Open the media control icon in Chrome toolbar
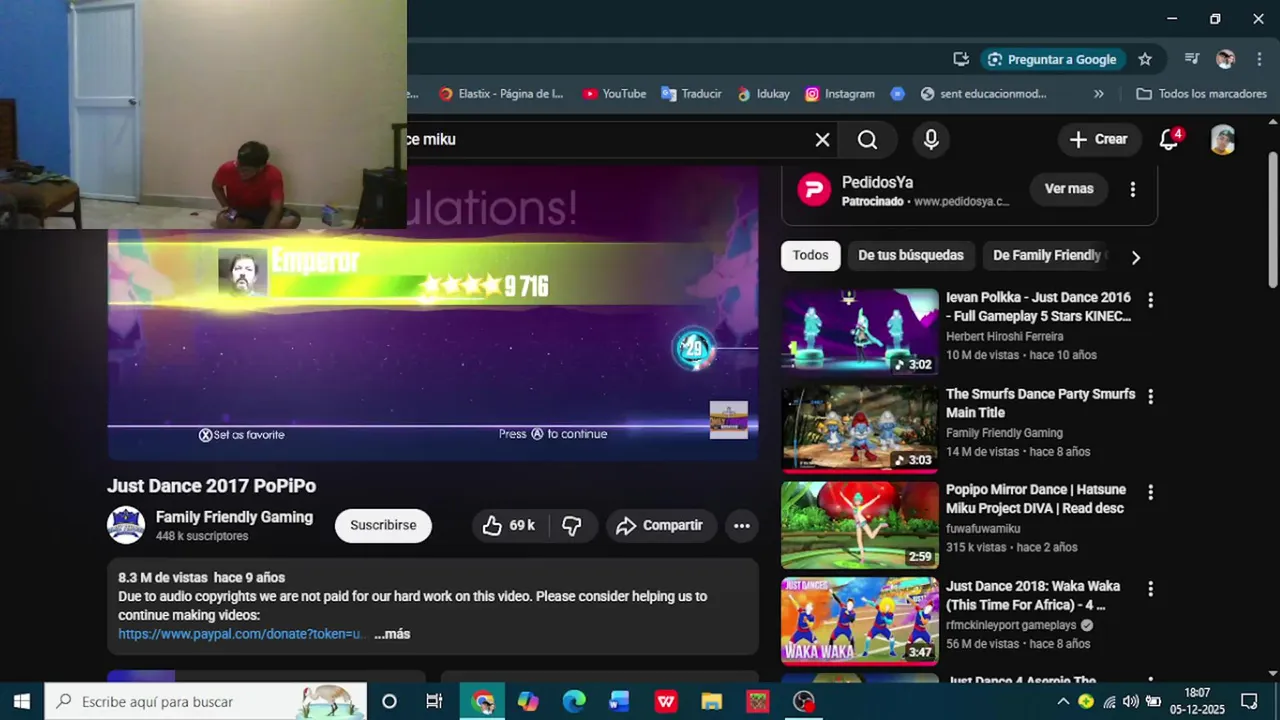Viewport: 1280px width, 720px height. pyautogui.click(x=1191, y=59)
